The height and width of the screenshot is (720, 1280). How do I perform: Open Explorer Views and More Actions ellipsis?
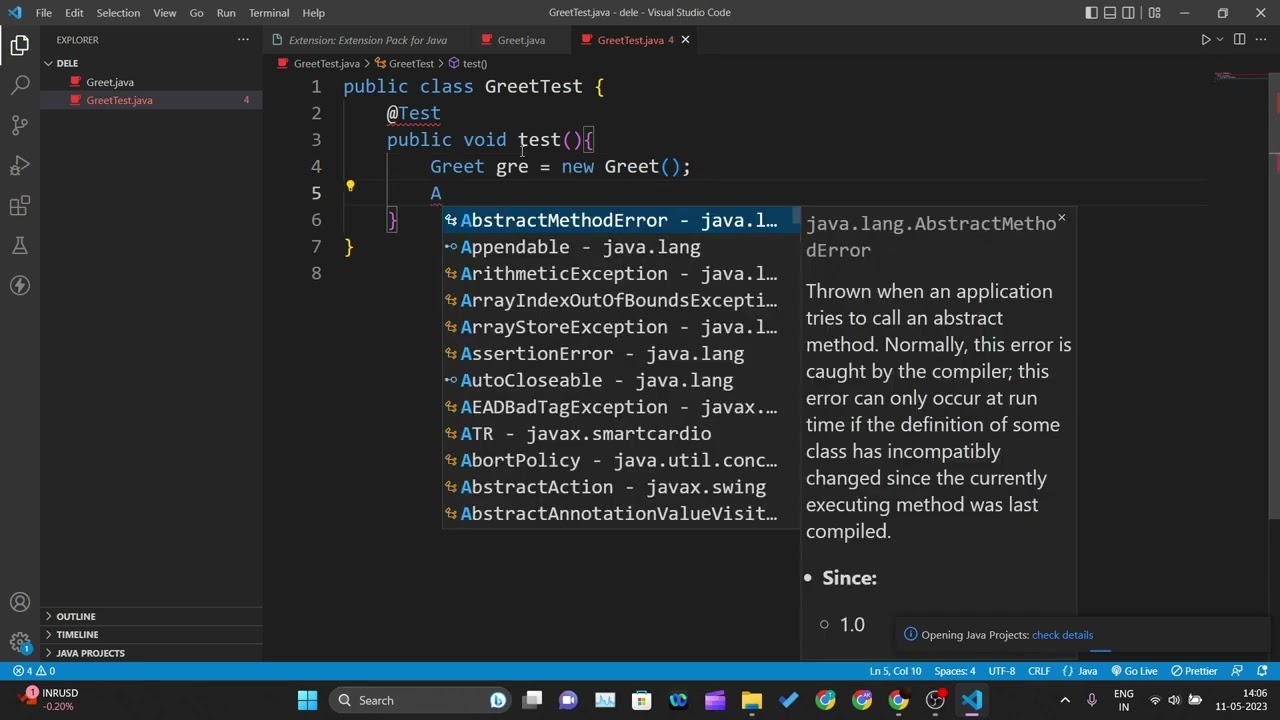(243, 40)
